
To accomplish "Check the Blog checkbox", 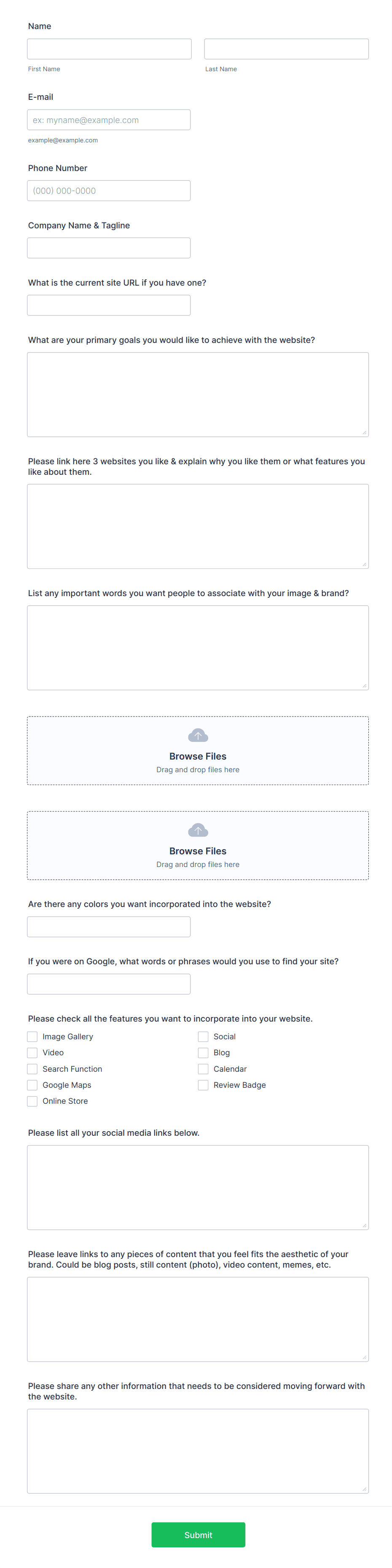I will pos(203,1052).
